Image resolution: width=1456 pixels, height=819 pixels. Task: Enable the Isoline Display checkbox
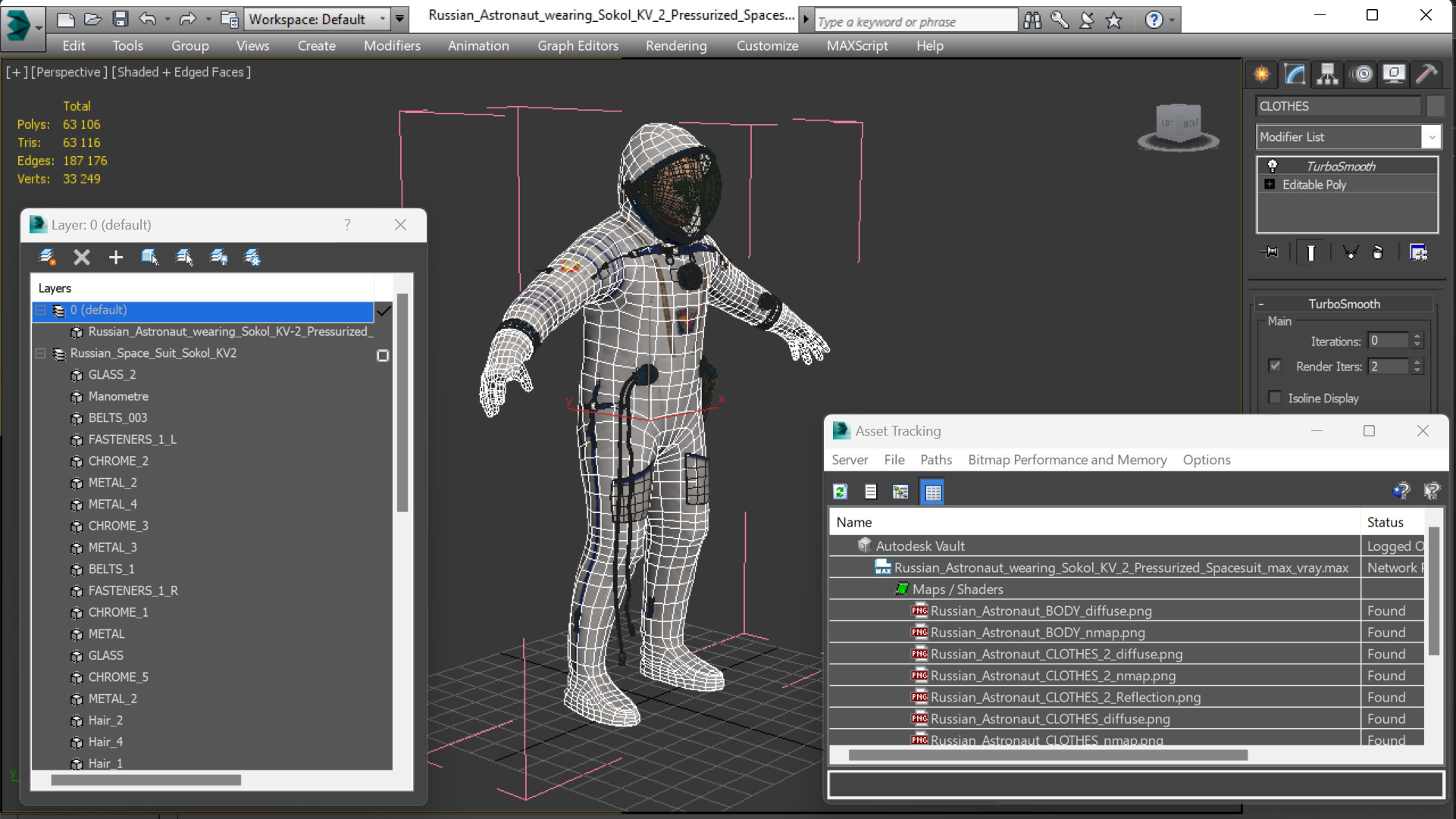click(x=1275, y=398)
